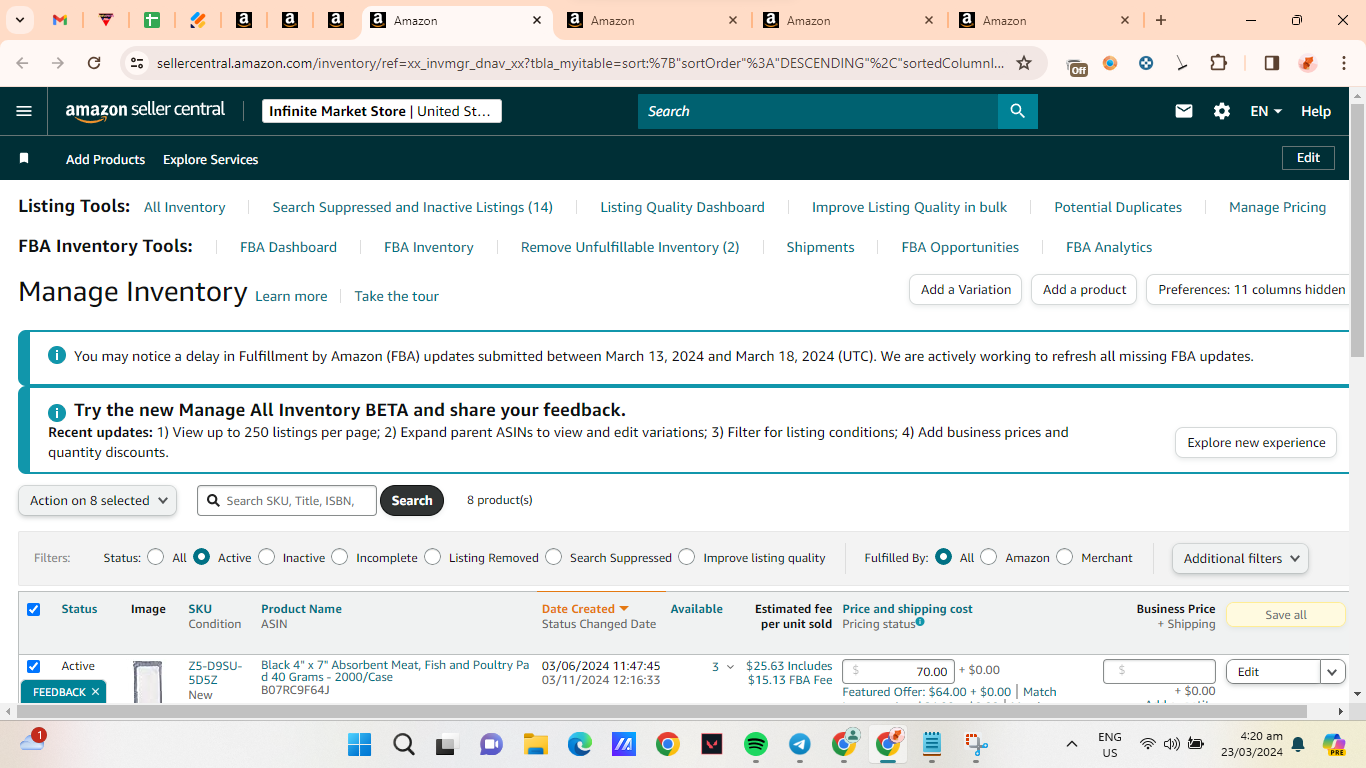This screenshot has width=1366, height=768.
Task: Filter Fulfilled By Merchant
Action: click(x=1065, y=557)
